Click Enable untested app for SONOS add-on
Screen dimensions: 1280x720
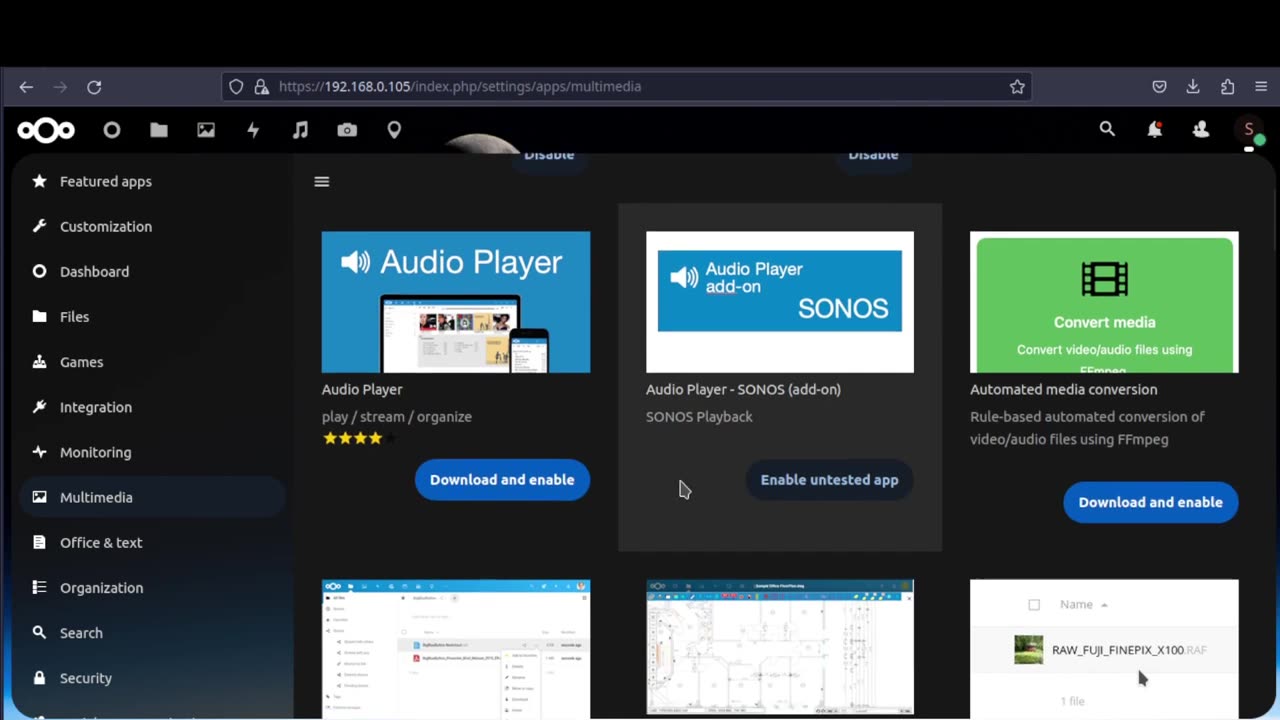click(829, 480)
